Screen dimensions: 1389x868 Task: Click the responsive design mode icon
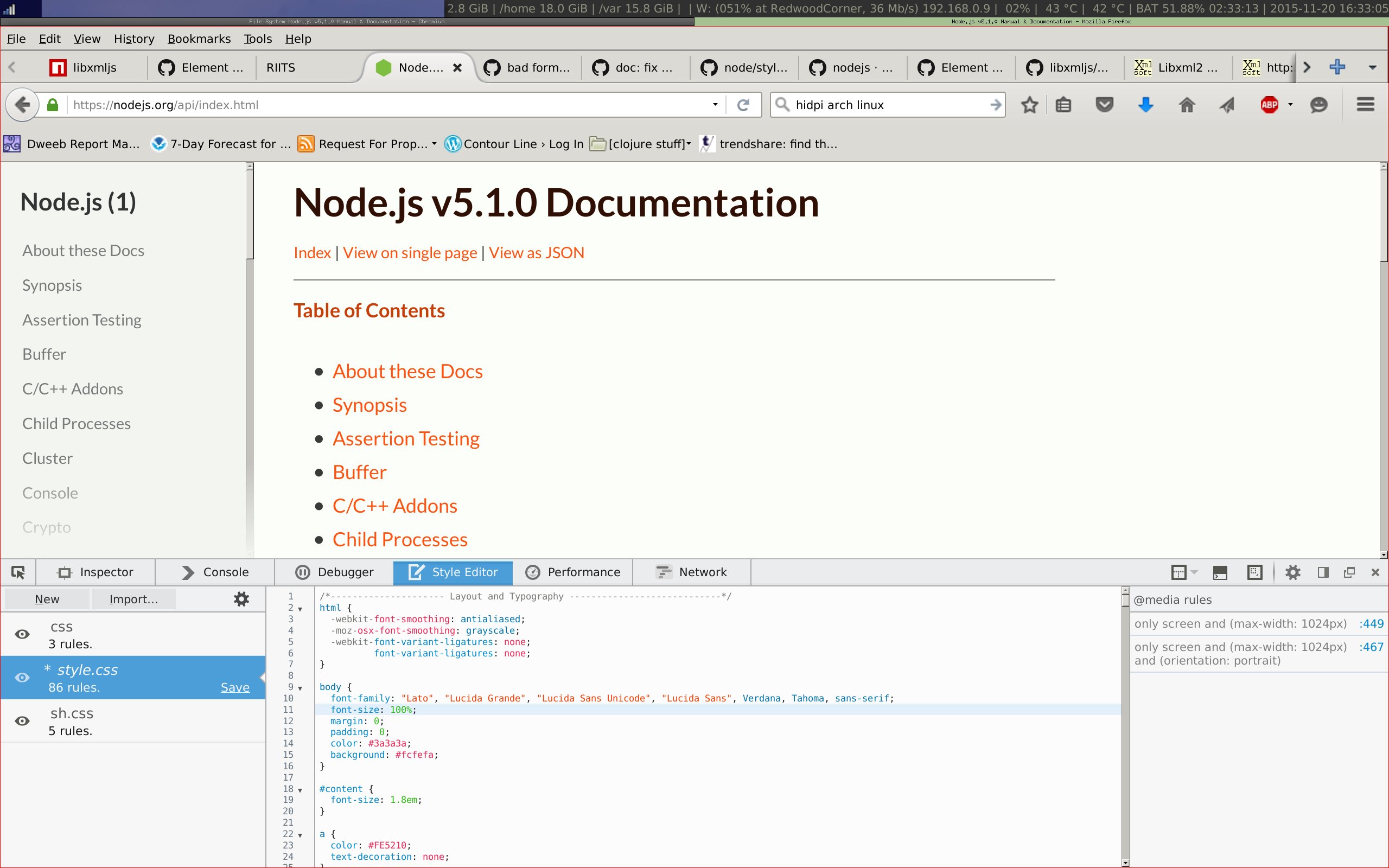(x=1254, y=572)
